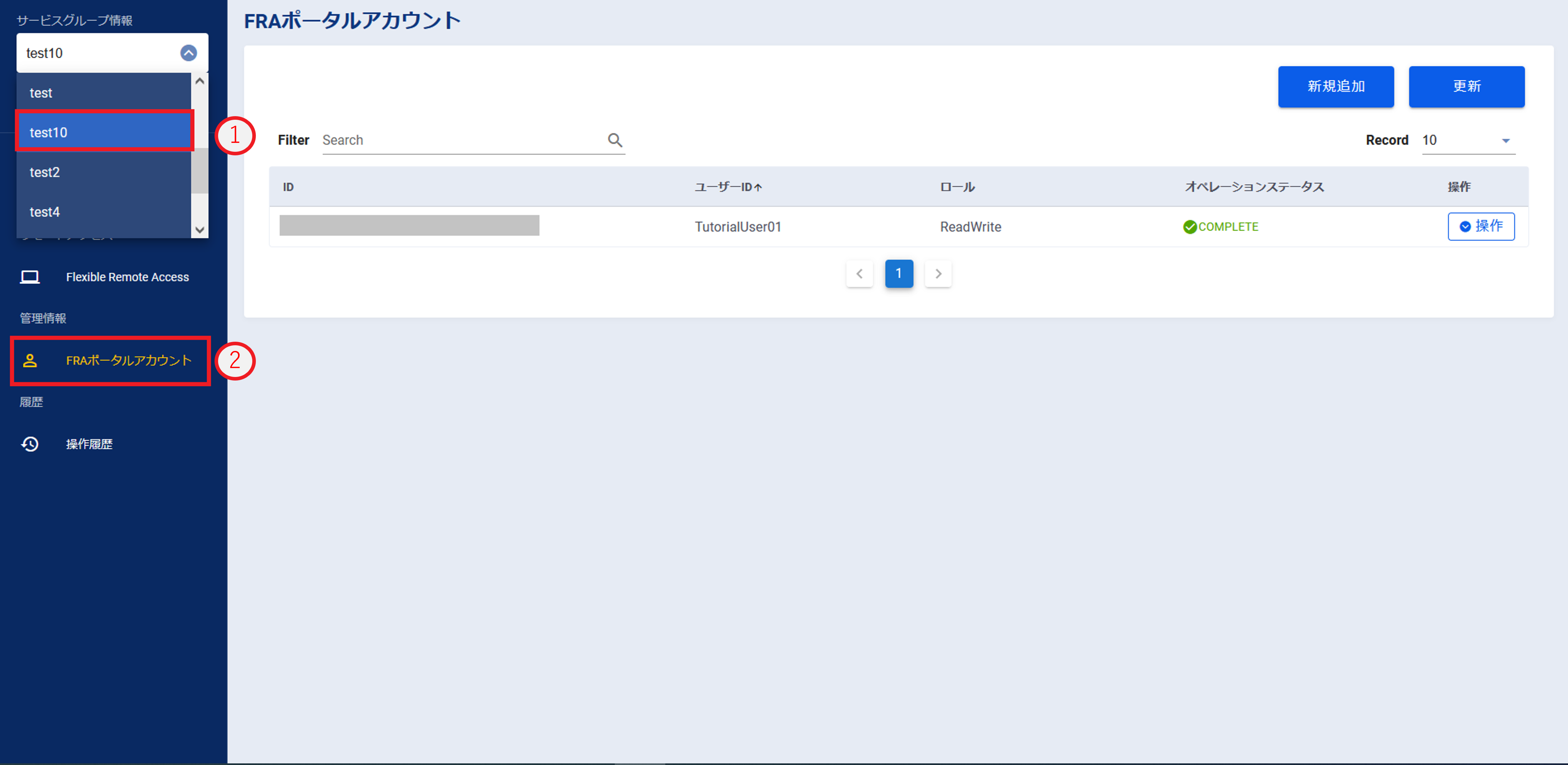Go to previous page with left chevron

[x=859, y=274]
